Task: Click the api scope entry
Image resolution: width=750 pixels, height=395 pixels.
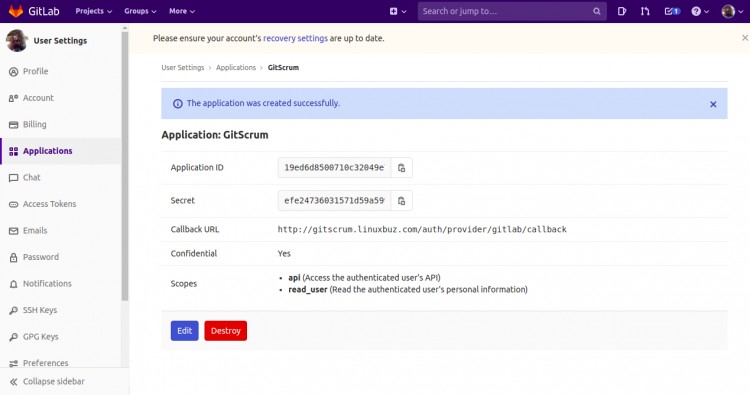Action: 364,278
